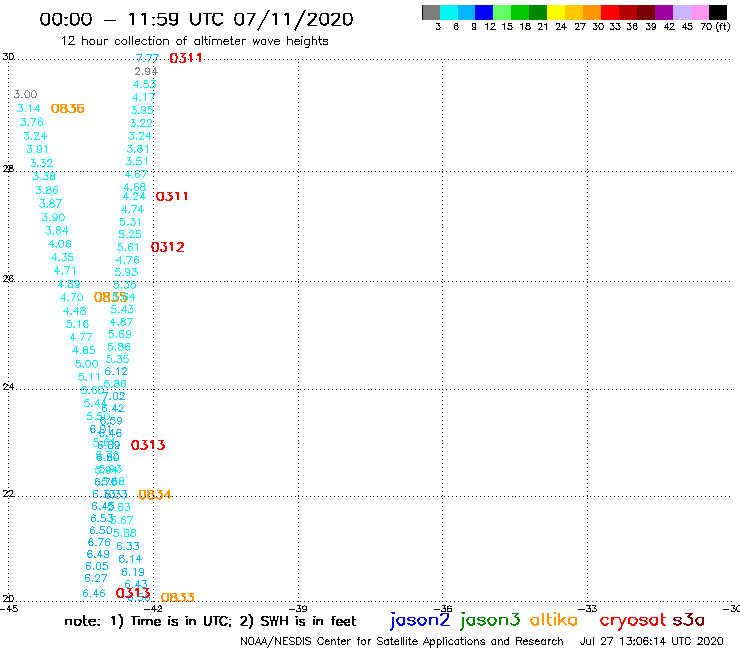Click the wave height value '5.31'
Image resolution: width=740 pixels, height=650 pixels.
[x=130, y=222]
